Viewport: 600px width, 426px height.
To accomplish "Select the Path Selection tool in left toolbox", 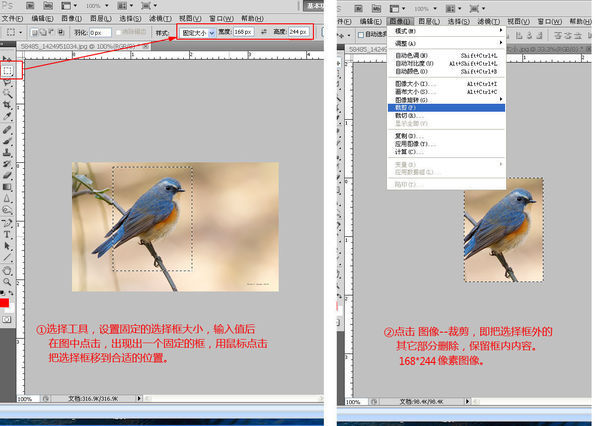I will click(x=8, y=246).
